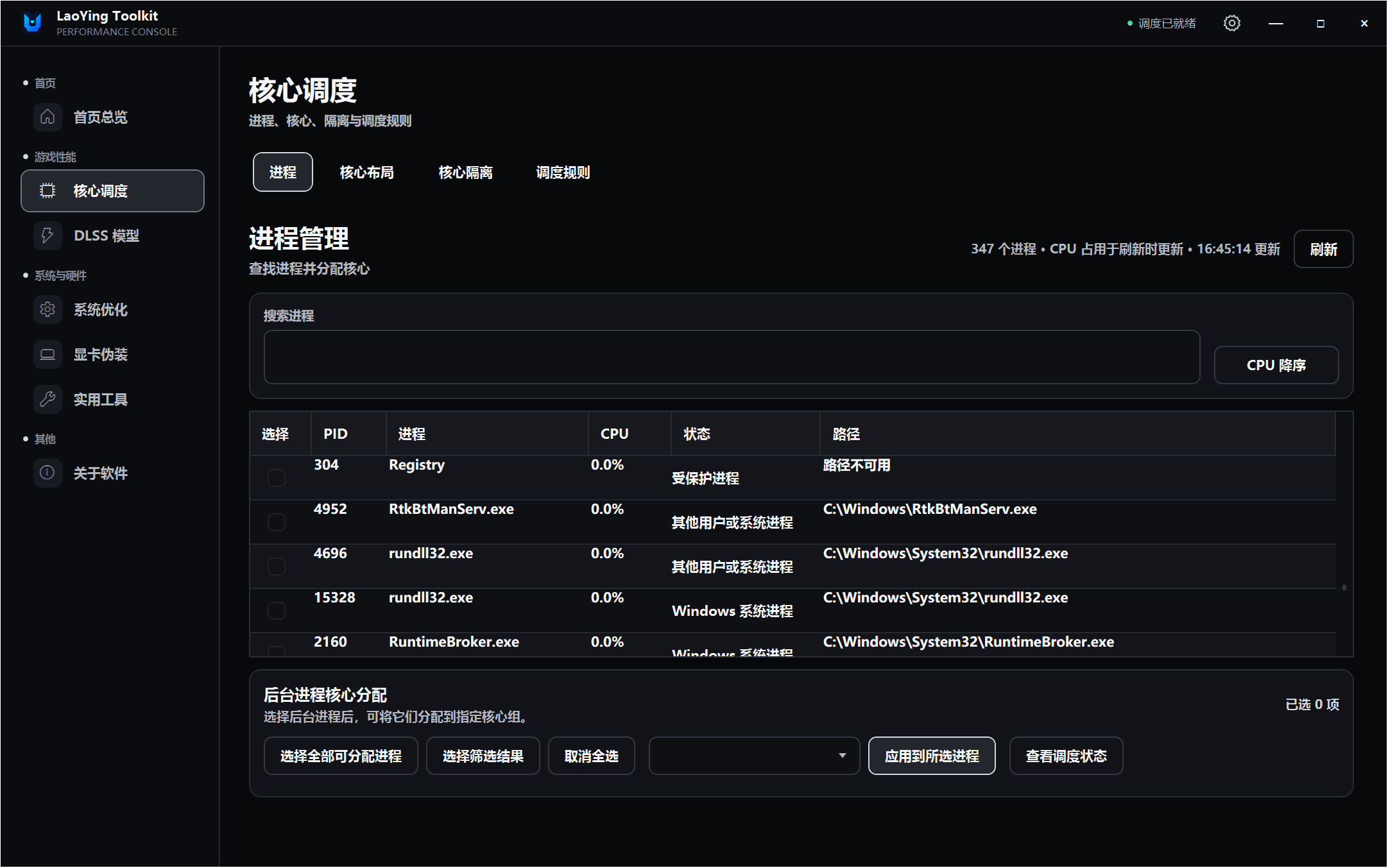
Task: Click 应用到所选进程 button
Action: click(x=932, y=756)
